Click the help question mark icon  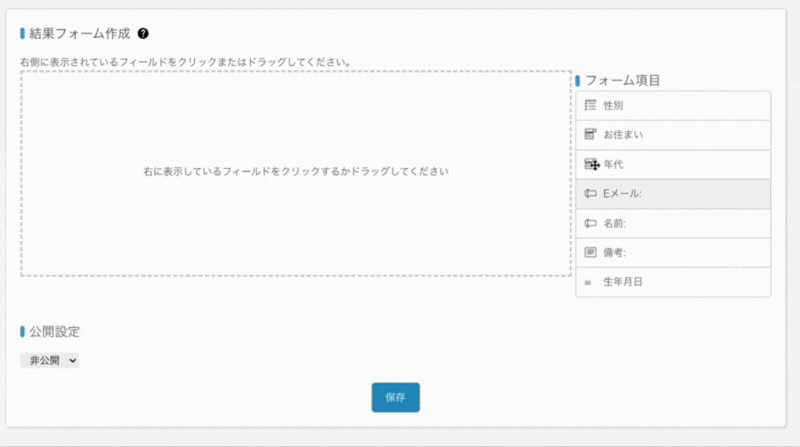143,34
